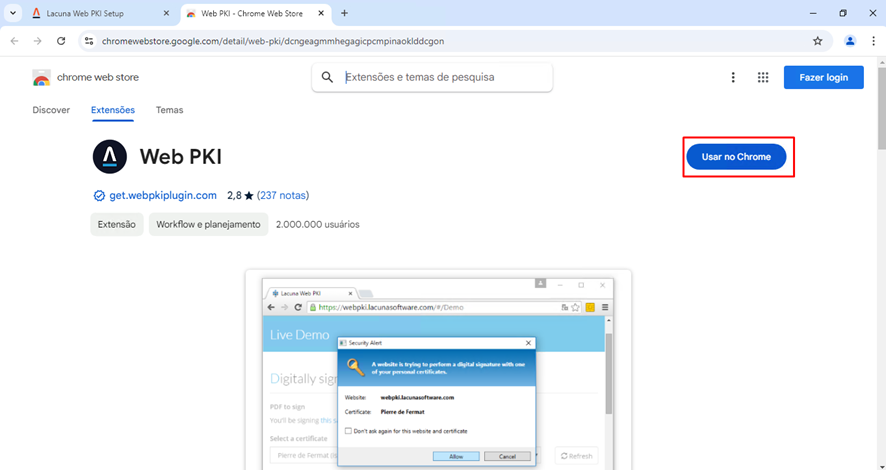
Task: Click the page vertical scrollbar
Action: pyautogui.click(x=881, y=107)
